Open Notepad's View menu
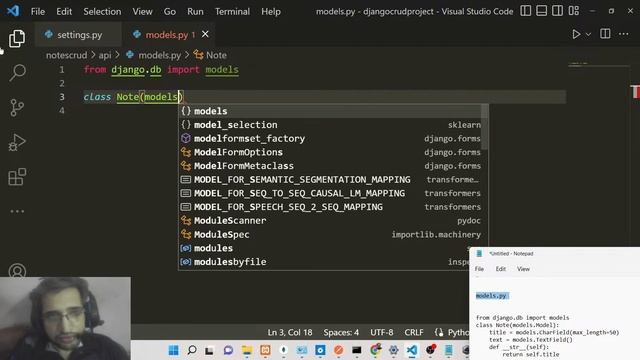The image size is (640, 360). [523, 269]
